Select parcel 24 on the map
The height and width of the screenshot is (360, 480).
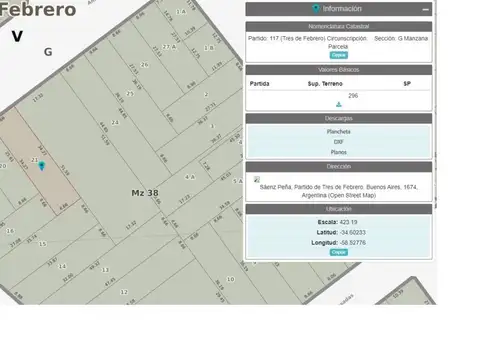(115, 123)
